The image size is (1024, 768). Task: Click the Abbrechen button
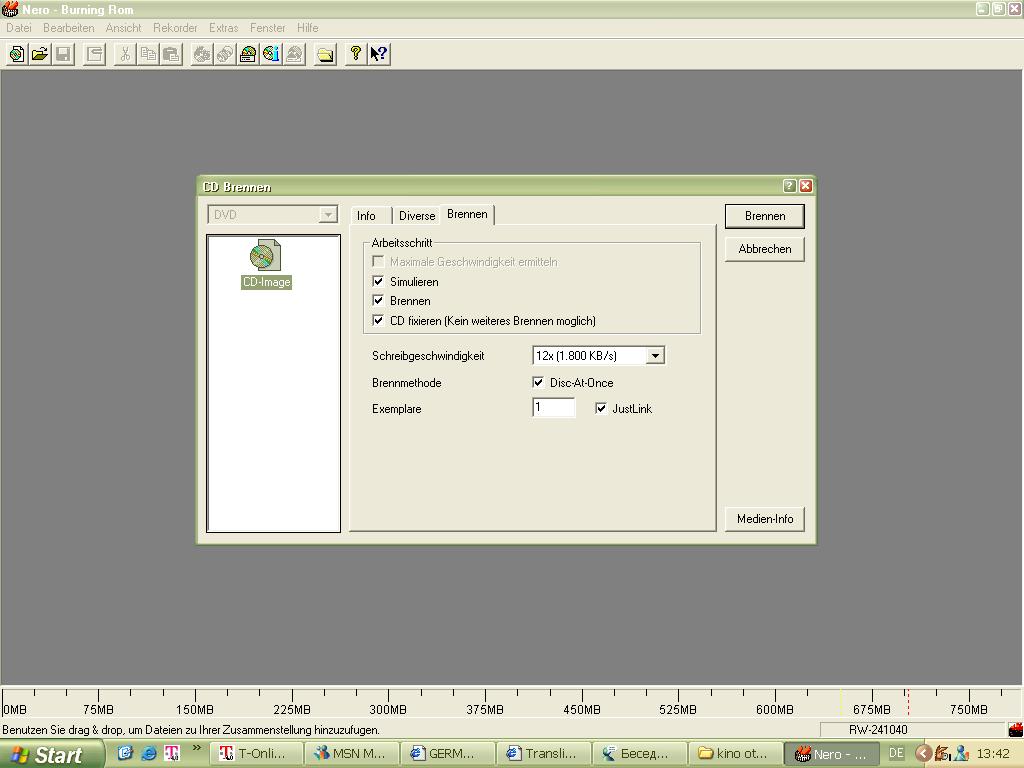(x=764, y=249)
